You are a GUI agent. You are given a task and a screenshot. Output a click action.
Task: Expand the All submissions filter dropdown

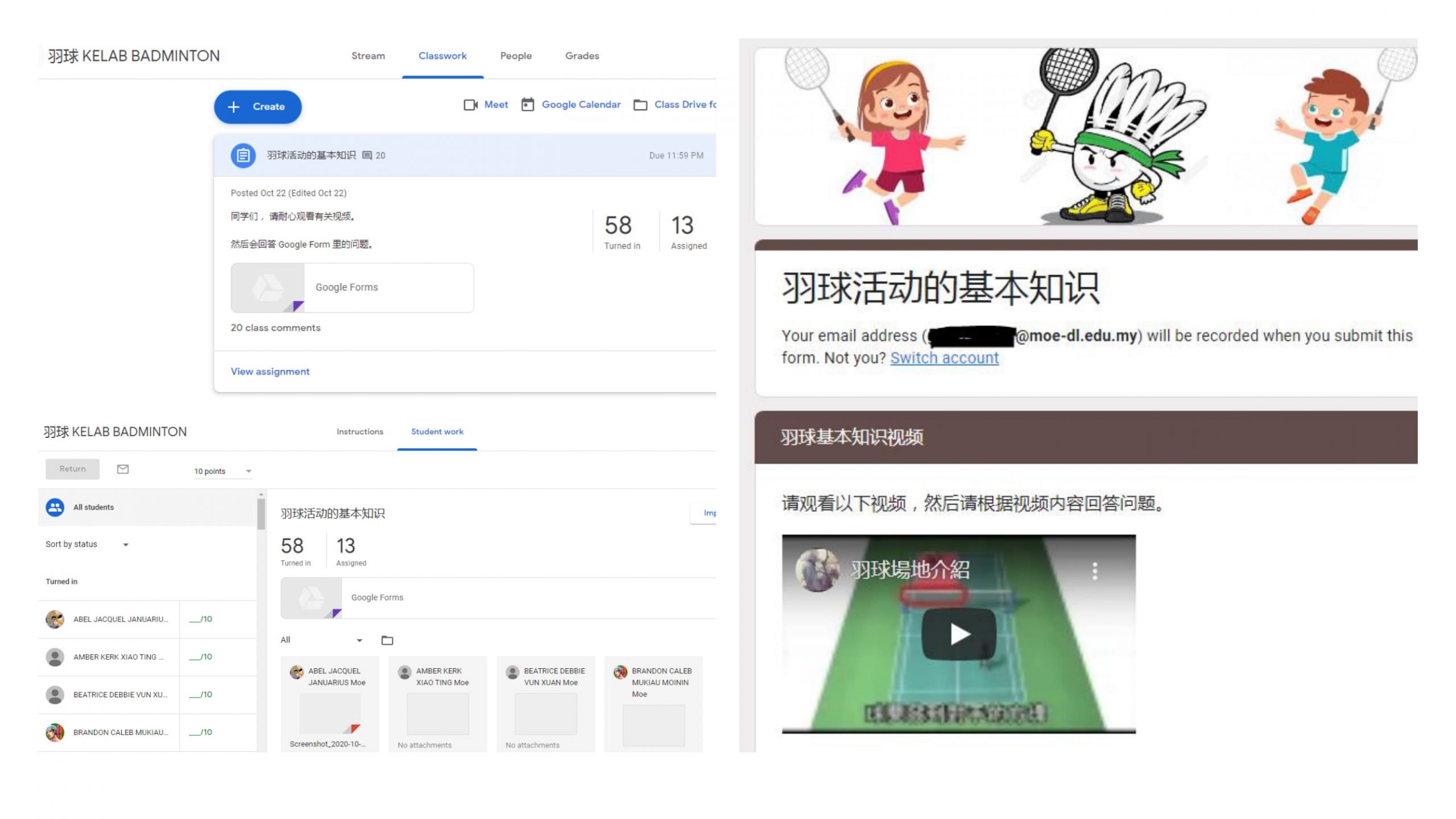pos(321,640)
